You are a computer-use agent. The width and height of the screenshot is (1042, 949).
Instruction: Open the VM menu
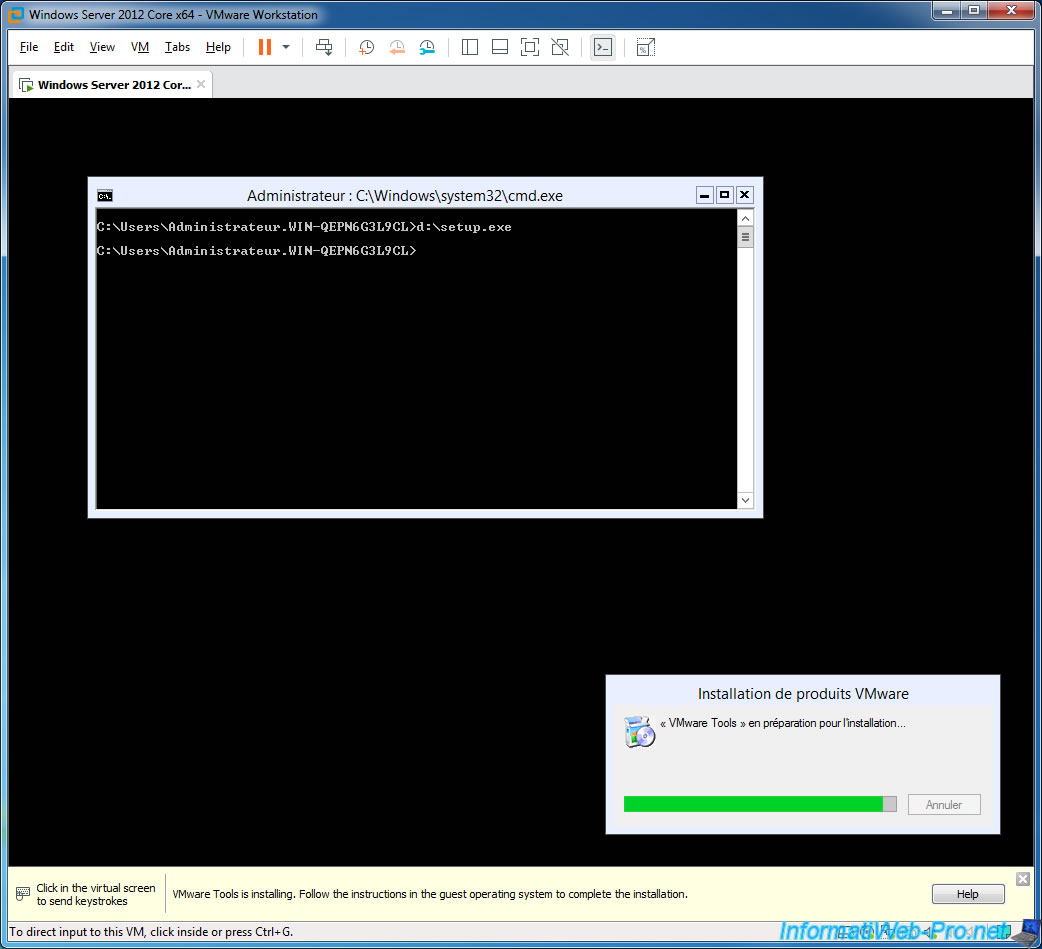coord(140,47)
